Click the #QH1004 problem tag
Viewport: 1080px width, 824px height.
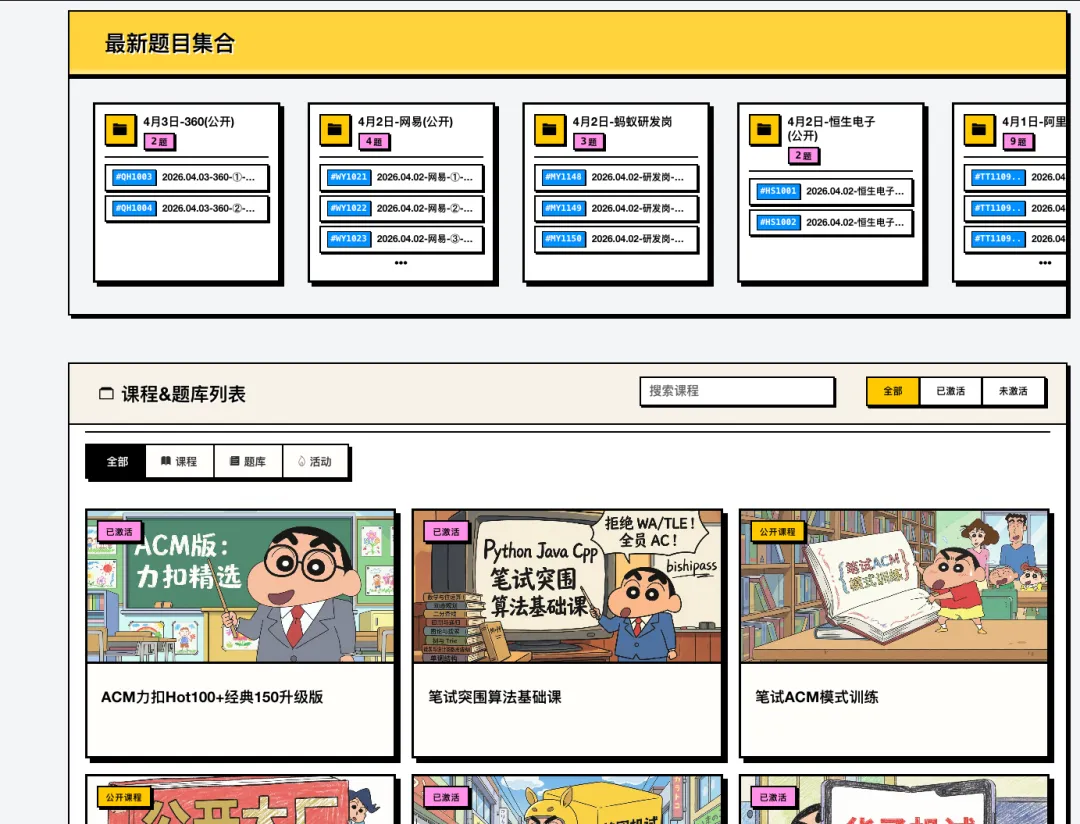pos(134,208)
